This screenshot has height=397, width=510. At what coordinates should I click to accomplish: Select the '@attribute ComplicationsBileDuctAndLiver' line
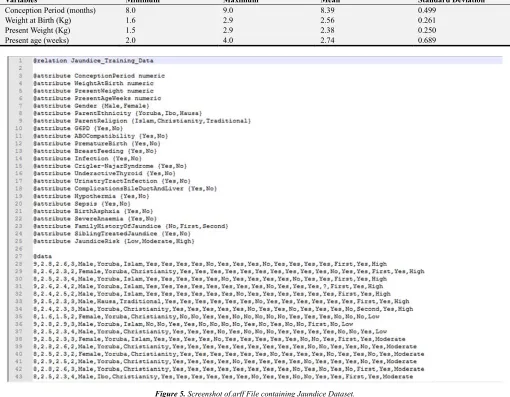pyautogui.click(x=125, y=189)
